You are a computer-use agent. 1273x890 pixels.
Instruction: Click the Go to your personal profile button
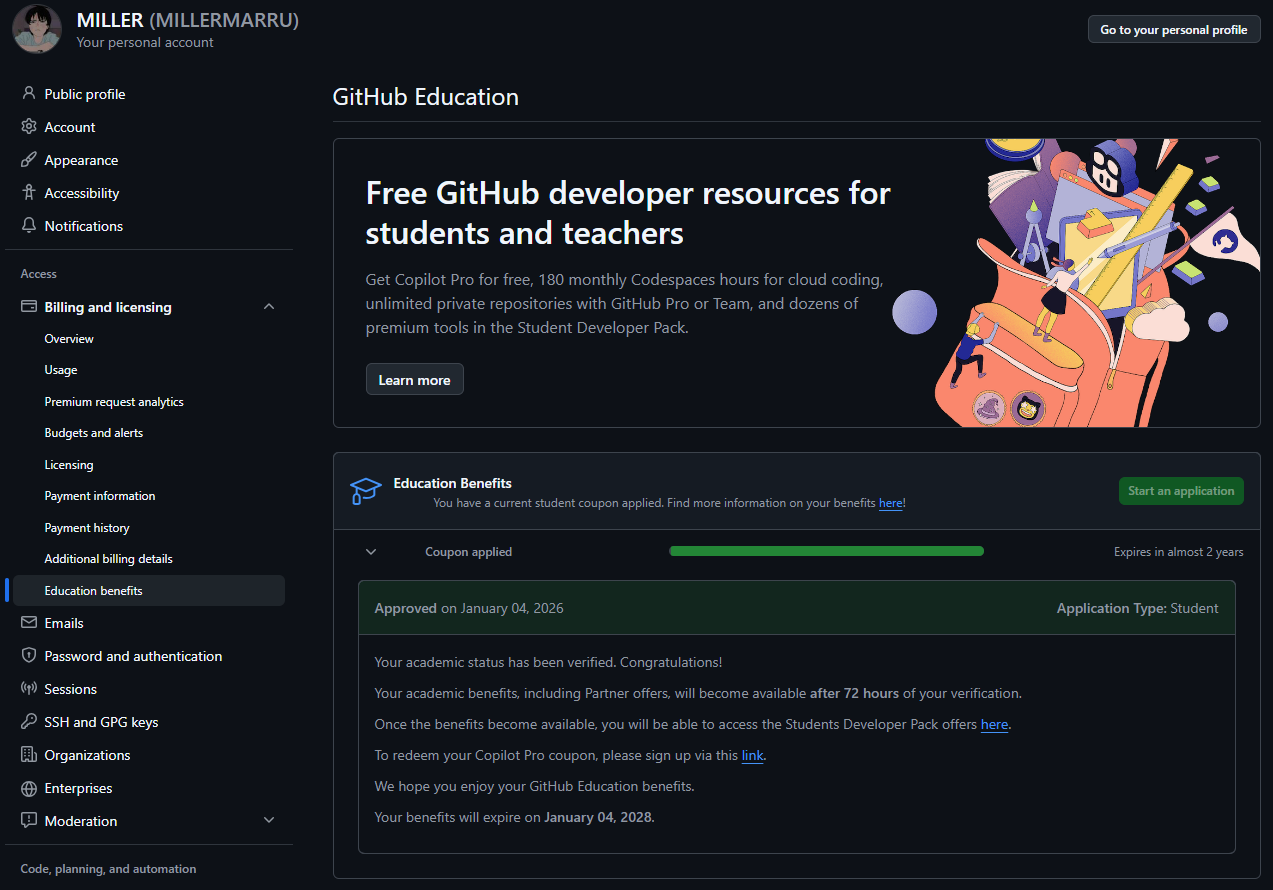click(x=1174, y=29)
